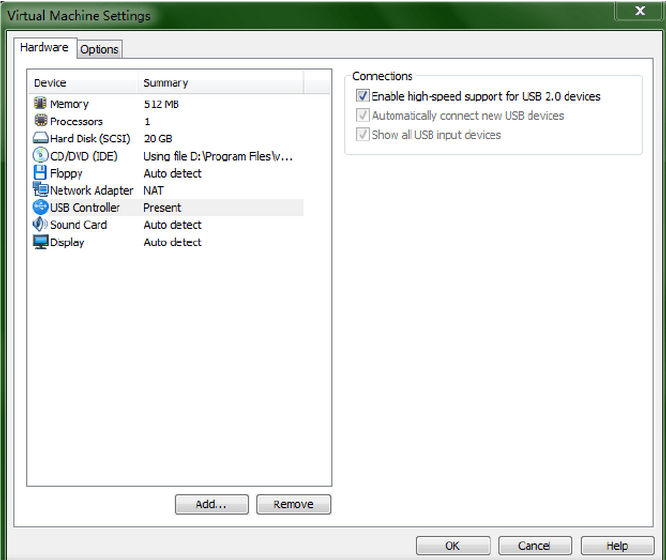Click the Sound Card speaker icon
666x560 pixels.
pyautogui.click(x=40, y=225)
